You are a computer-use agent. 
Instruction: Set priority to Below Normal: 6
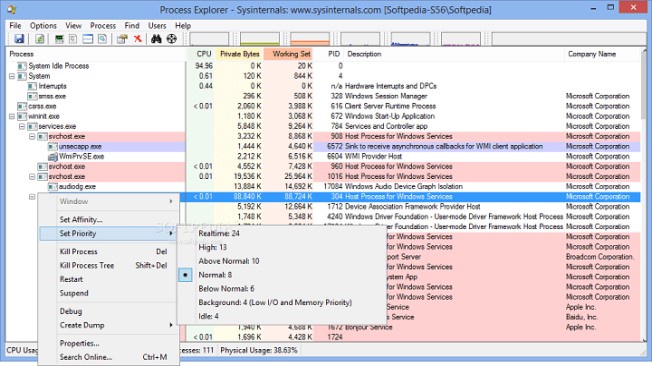click(x=226, y=289)
